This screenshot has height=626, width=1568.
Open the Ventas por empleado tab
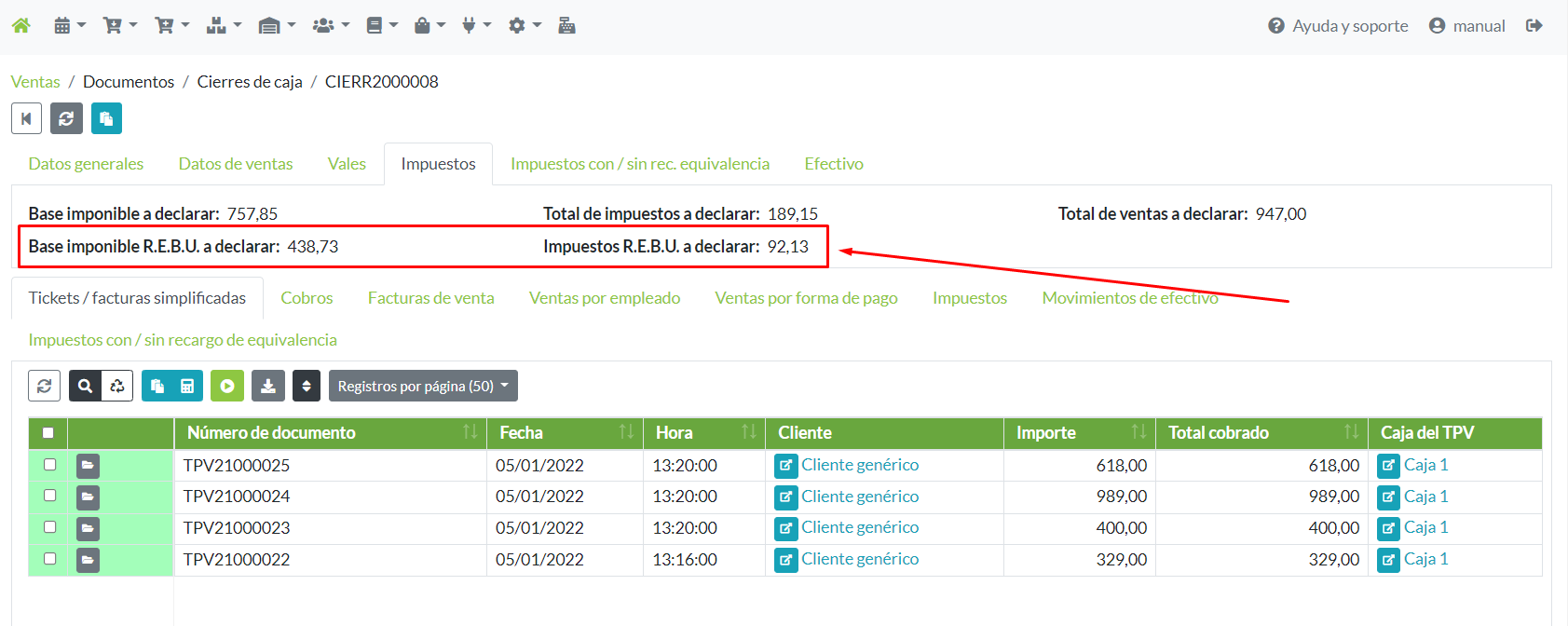(x=604, y=298)
